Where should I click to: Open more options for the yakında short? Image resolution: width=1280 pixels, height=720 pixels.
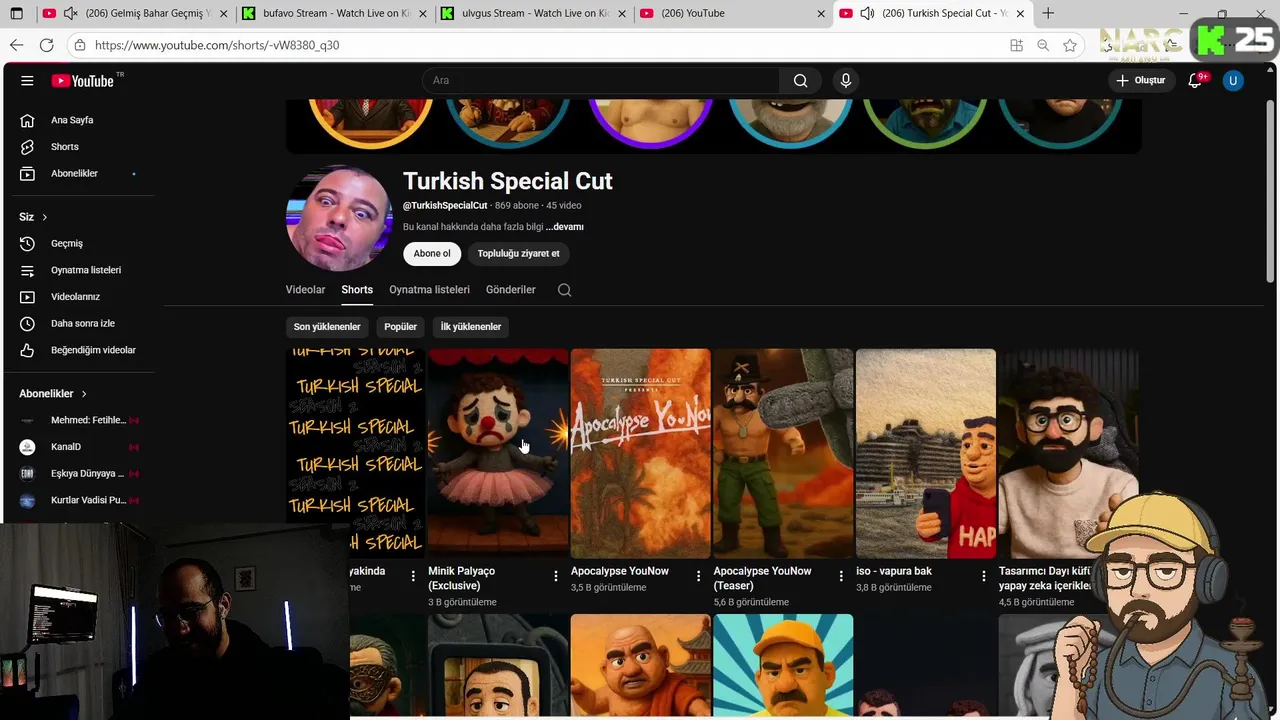[413, 576]
